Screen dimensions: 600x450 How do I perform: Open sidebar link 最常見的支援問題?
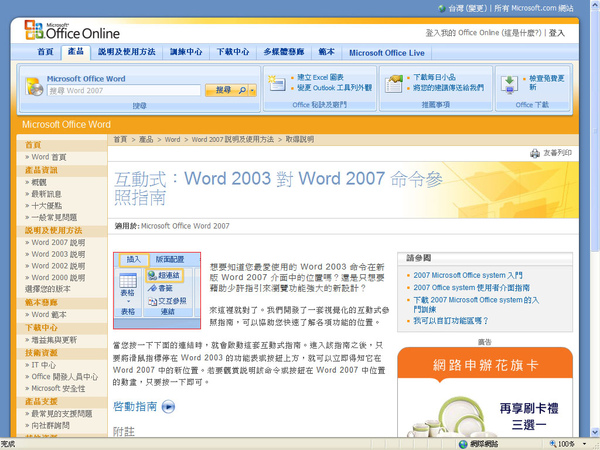pos(62,414)
